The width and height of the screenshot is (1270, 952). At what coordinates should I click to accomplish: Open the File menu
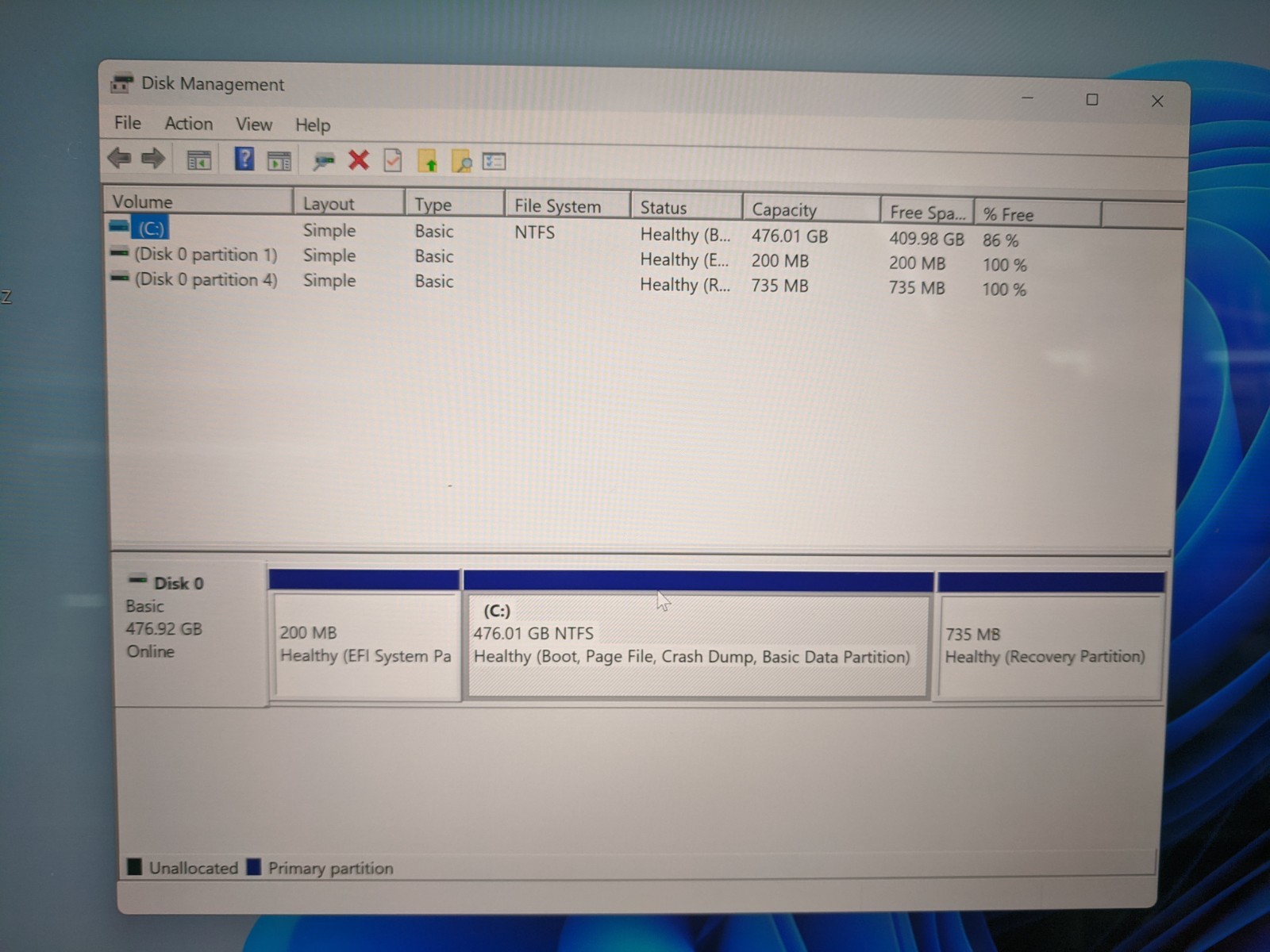127,123
